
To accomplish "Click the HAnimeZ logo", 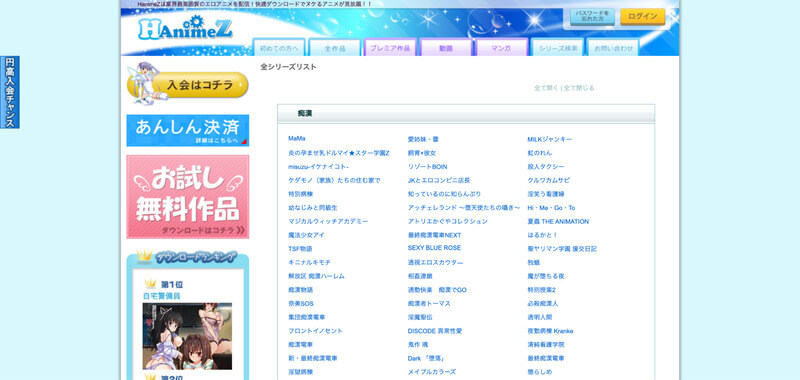I will click(185, 28).
